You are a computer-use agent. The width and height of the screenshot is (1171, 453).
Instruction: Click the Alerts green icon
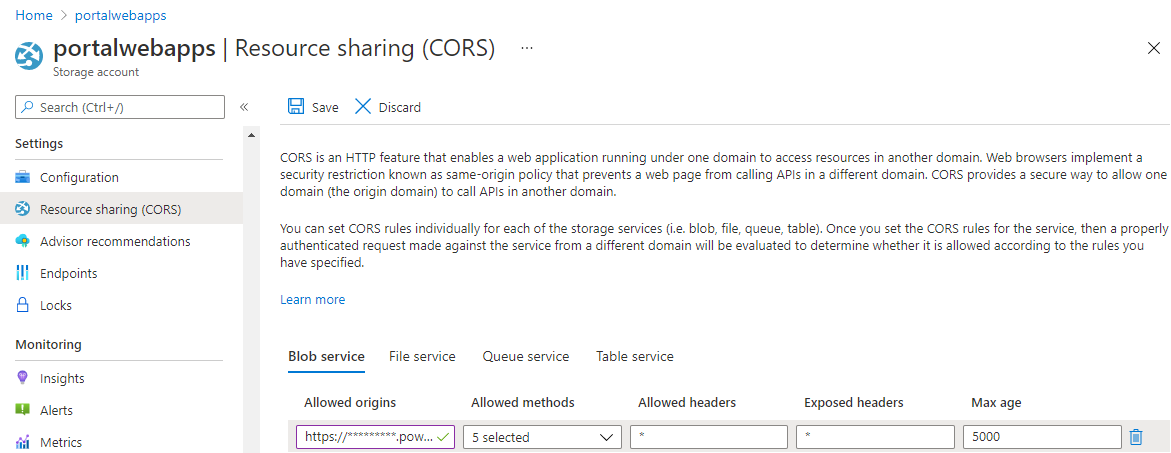[x=22, y=410]
